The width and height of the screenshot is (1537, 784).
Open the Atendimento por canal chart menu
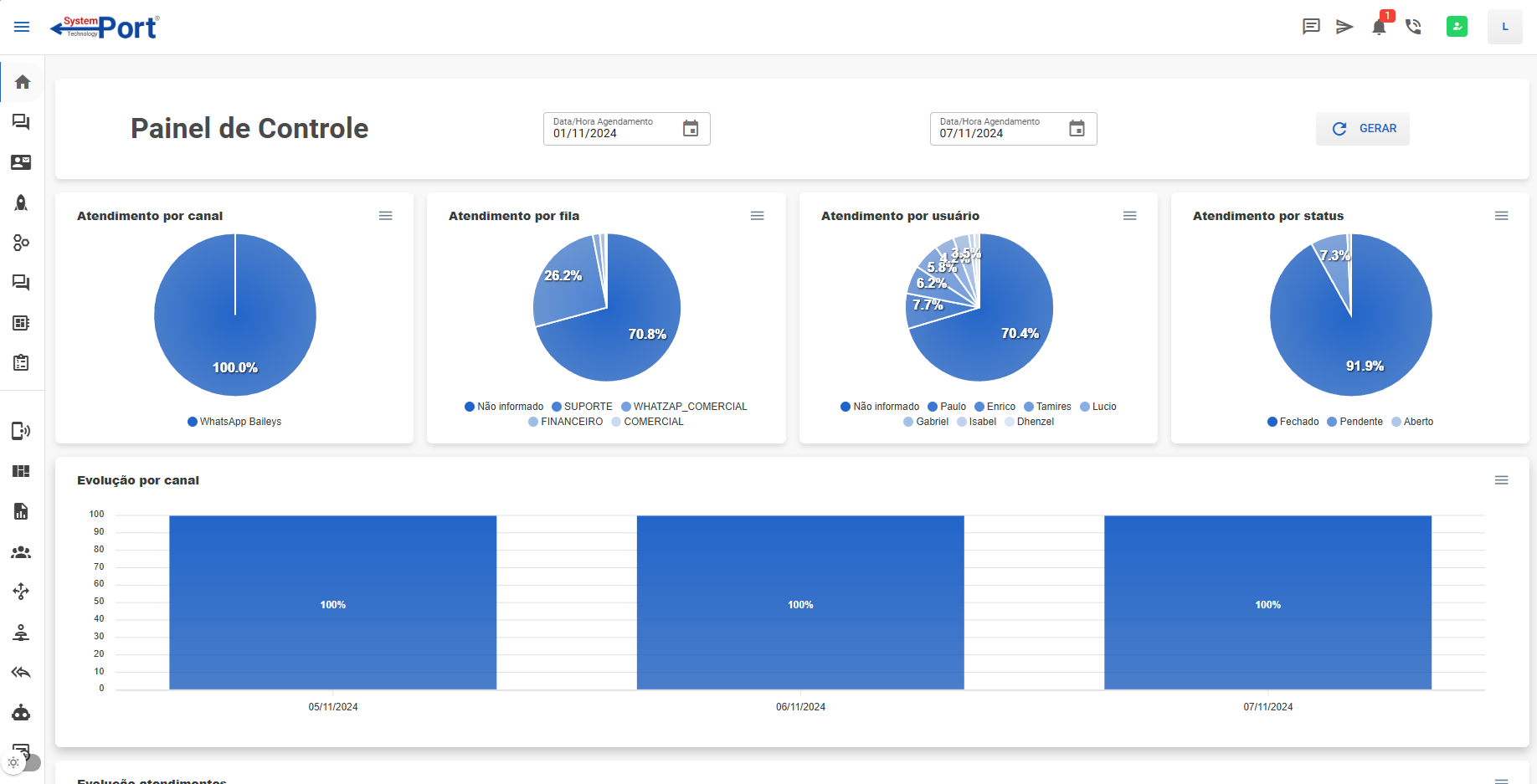click(385, 216)
